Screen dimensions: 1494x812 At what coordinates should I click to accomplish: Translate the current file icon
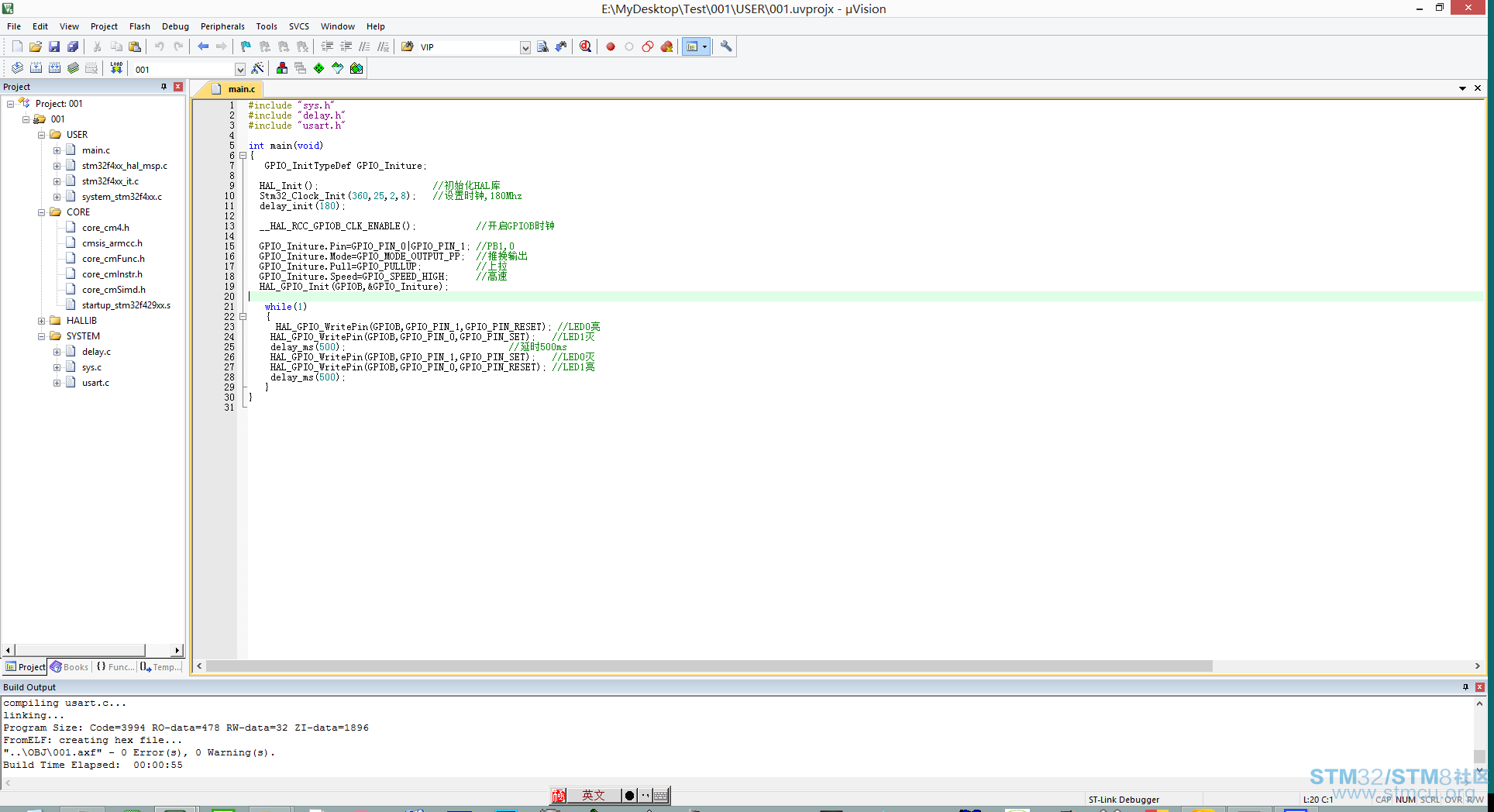(17, 68)
